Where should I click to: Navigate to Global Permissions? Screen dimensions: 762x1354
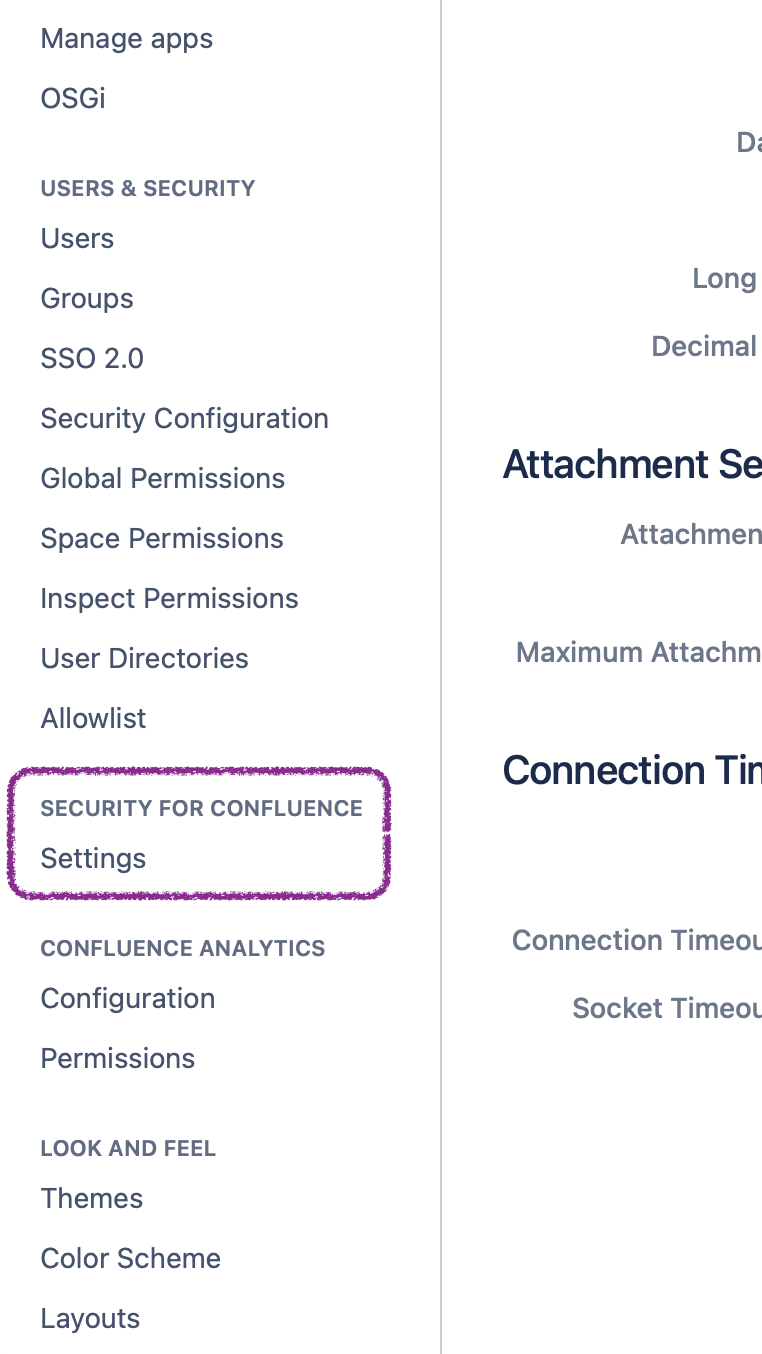click(x=162, y=479)
